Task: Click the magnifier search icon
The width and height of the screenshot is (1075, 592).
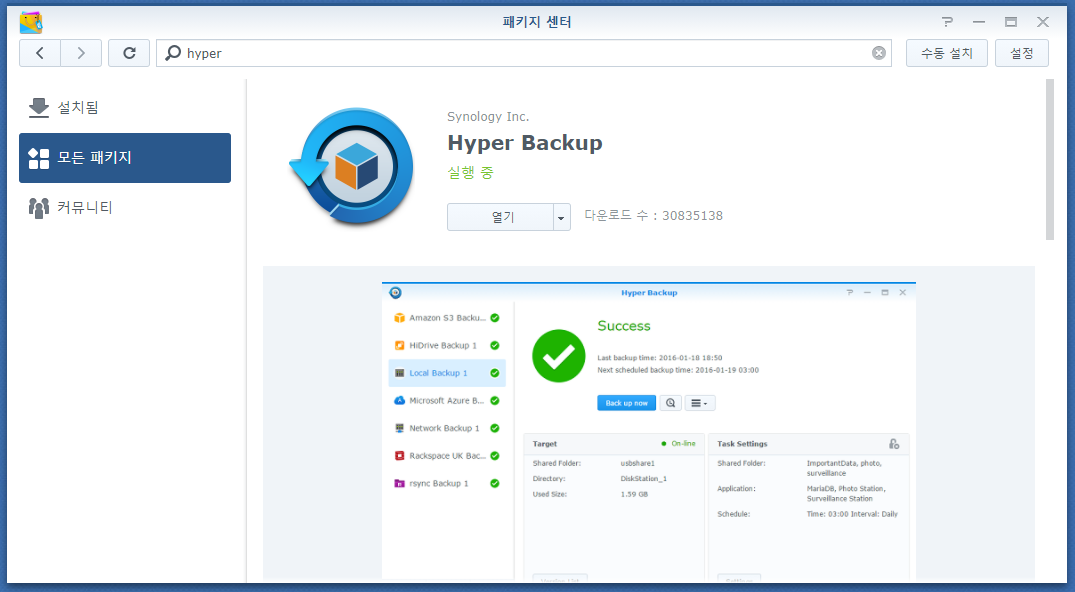Action: [173, 53]
